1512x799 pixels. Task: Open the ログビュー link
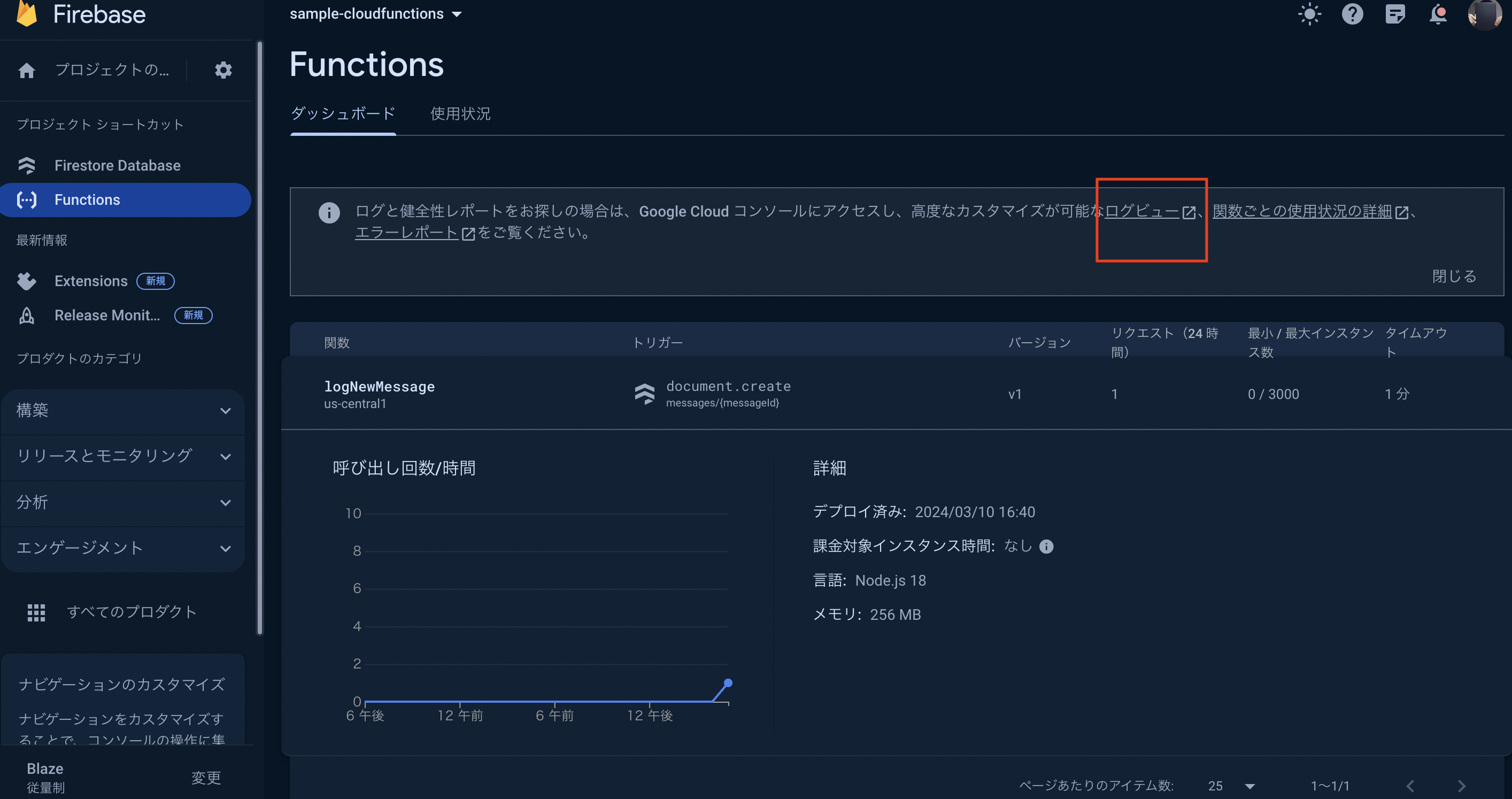1143,211
